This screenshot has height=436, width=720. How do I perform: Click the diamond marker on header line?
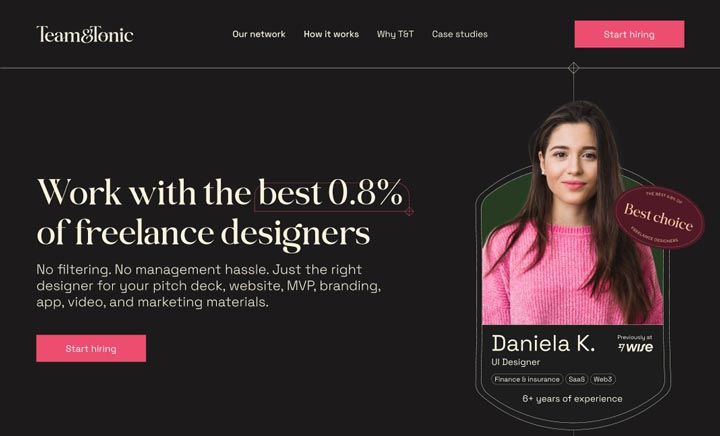(574, 68)
